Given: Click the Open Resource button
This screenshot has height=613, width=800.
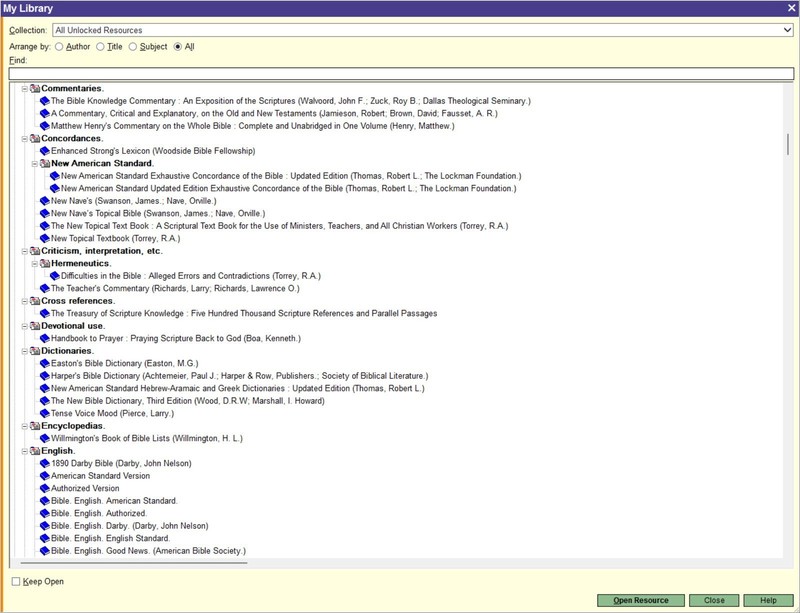Looking at the screenshot, I should point(641,600).
